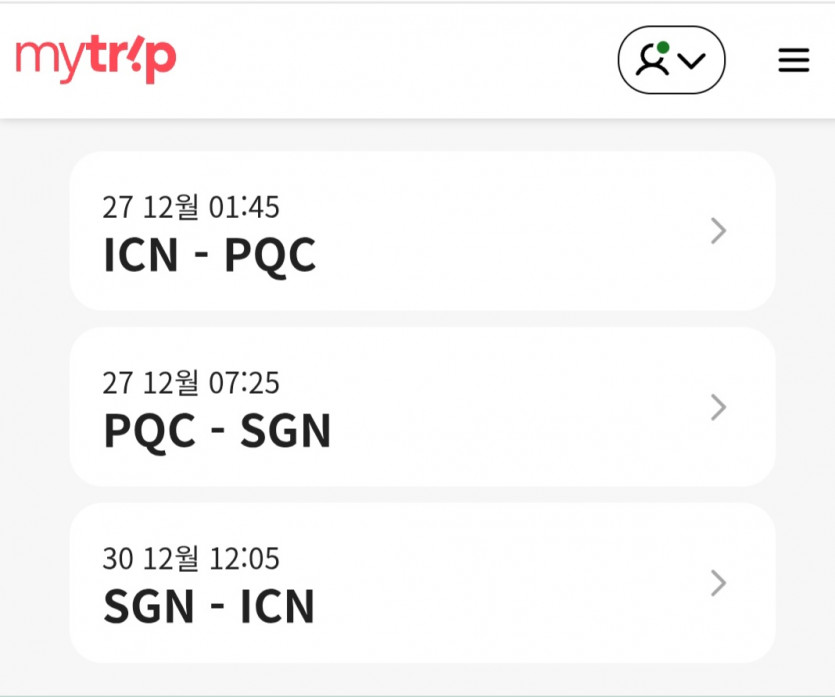Click the 27 12월 07:25 departure date
Viewport: 835px width, 697px height.
point(191,382)
